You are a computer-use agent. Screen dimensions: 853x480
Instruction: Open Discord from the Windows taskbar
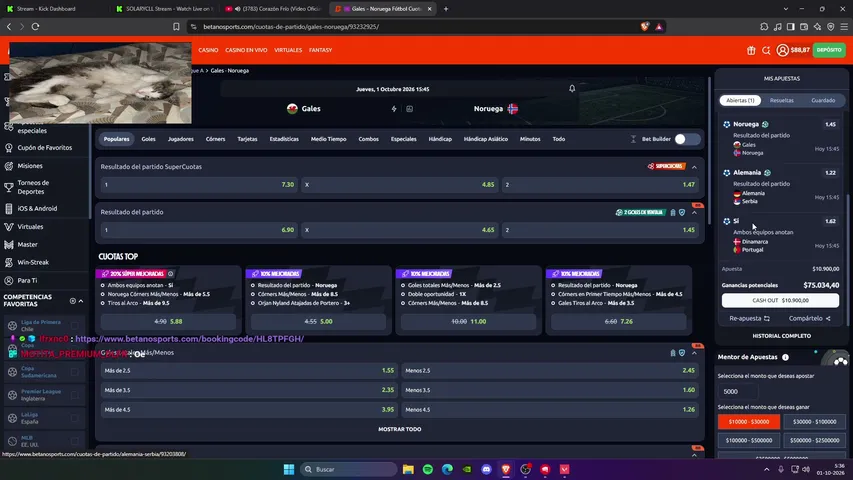[x=486, y=469]
